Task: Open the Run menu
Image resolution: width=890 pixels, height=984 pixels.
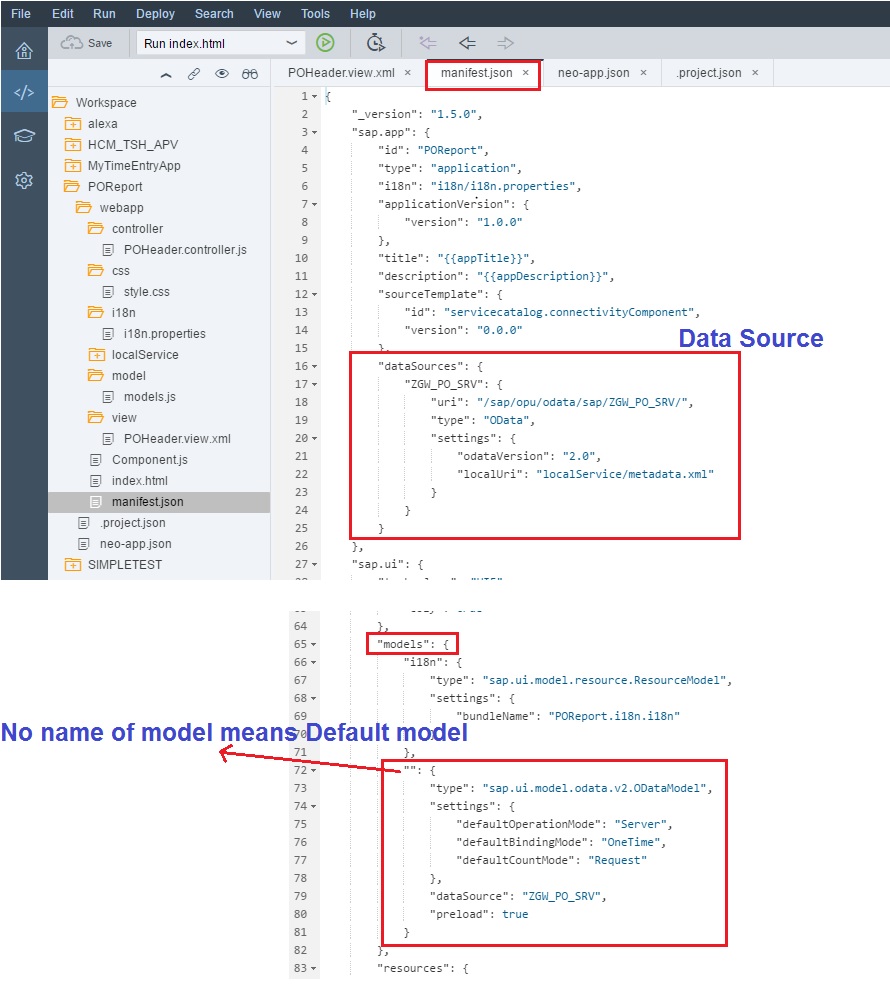Action: (x=104, y=13)
